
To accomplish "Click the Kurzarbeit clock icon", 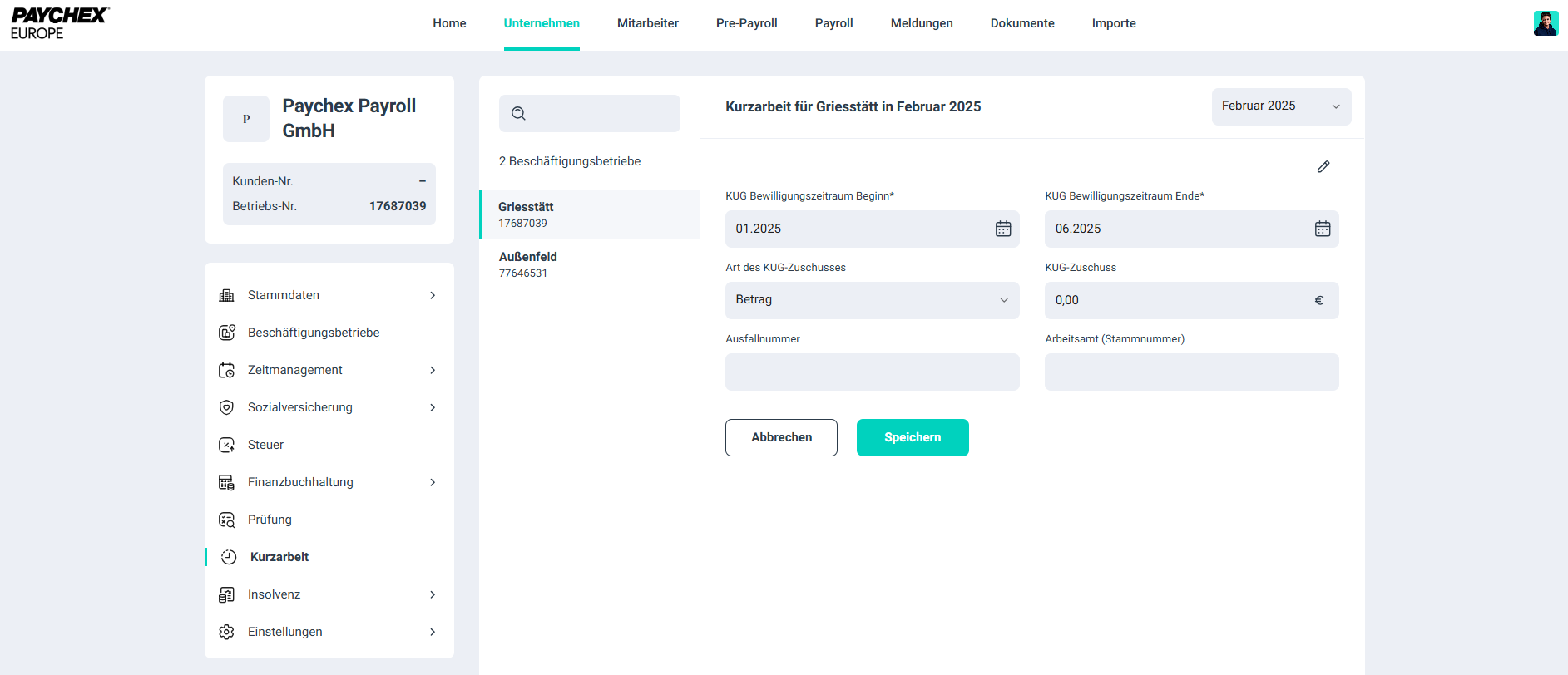I will pos(229,557).
